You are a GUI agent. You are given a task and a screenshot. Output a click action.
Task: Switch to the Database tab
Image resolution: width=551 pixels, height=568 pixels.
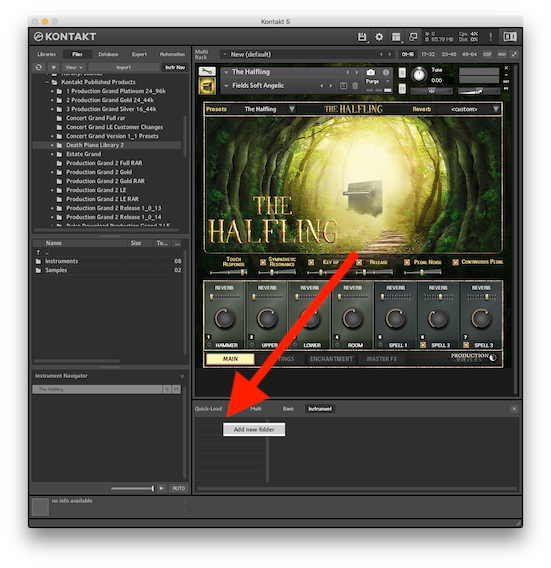tap(108, 54)
